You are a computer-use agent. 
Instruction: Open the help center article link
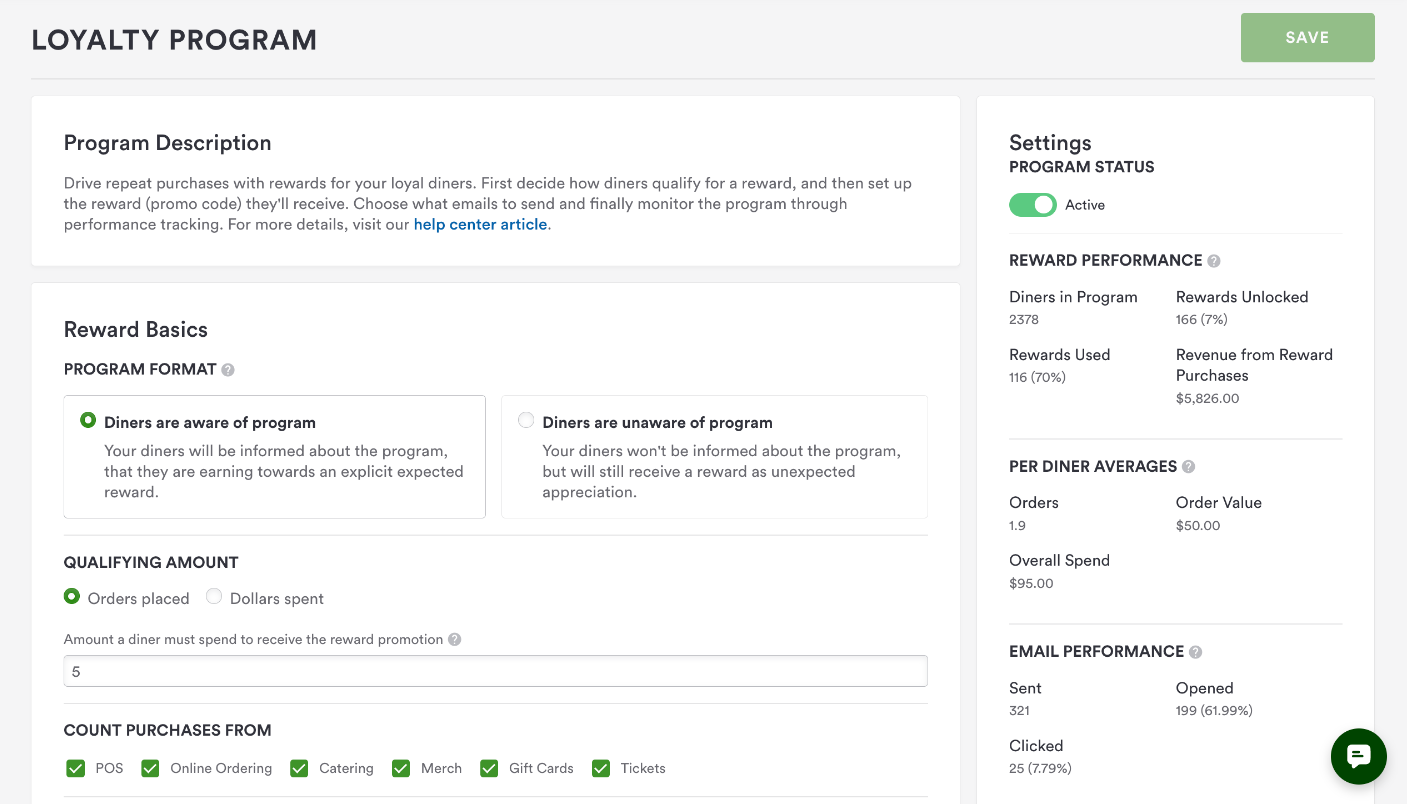(480, 225)
